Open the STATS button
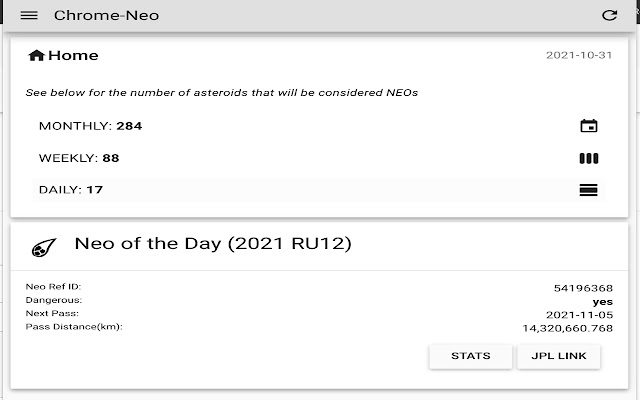This screenshot has height=400, width=640. [x=470, y=356]
